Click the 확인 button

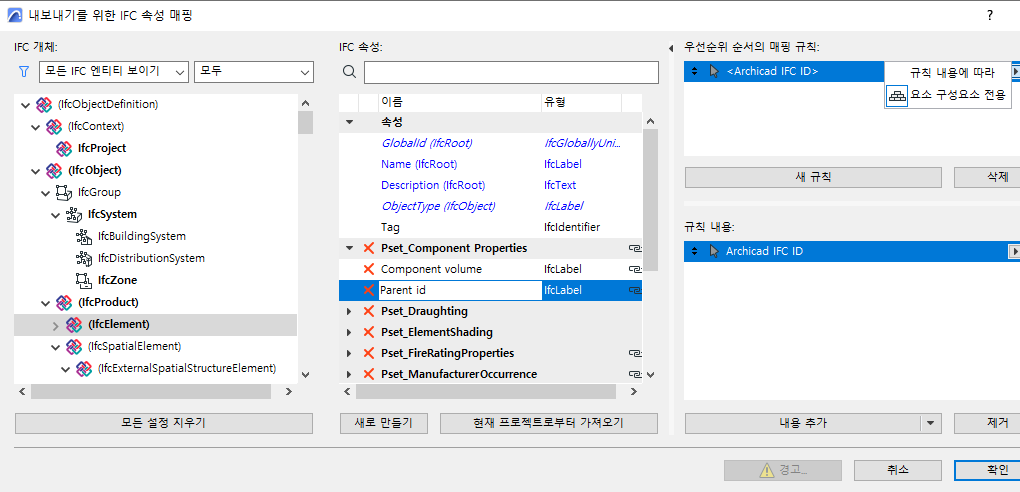click(x=987, y=470)
